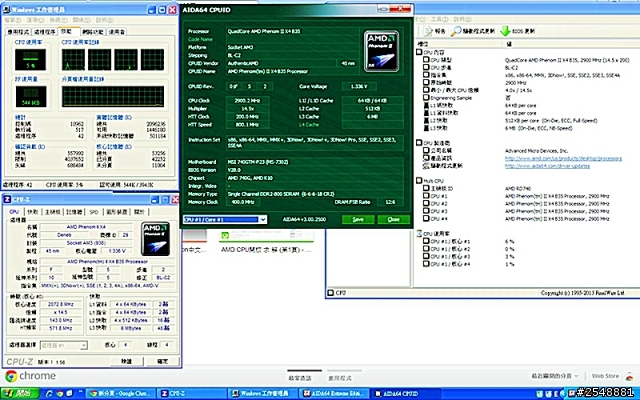Open the aida64.com driver-updates link
The image size is (640, 400).
pos(547,166)
